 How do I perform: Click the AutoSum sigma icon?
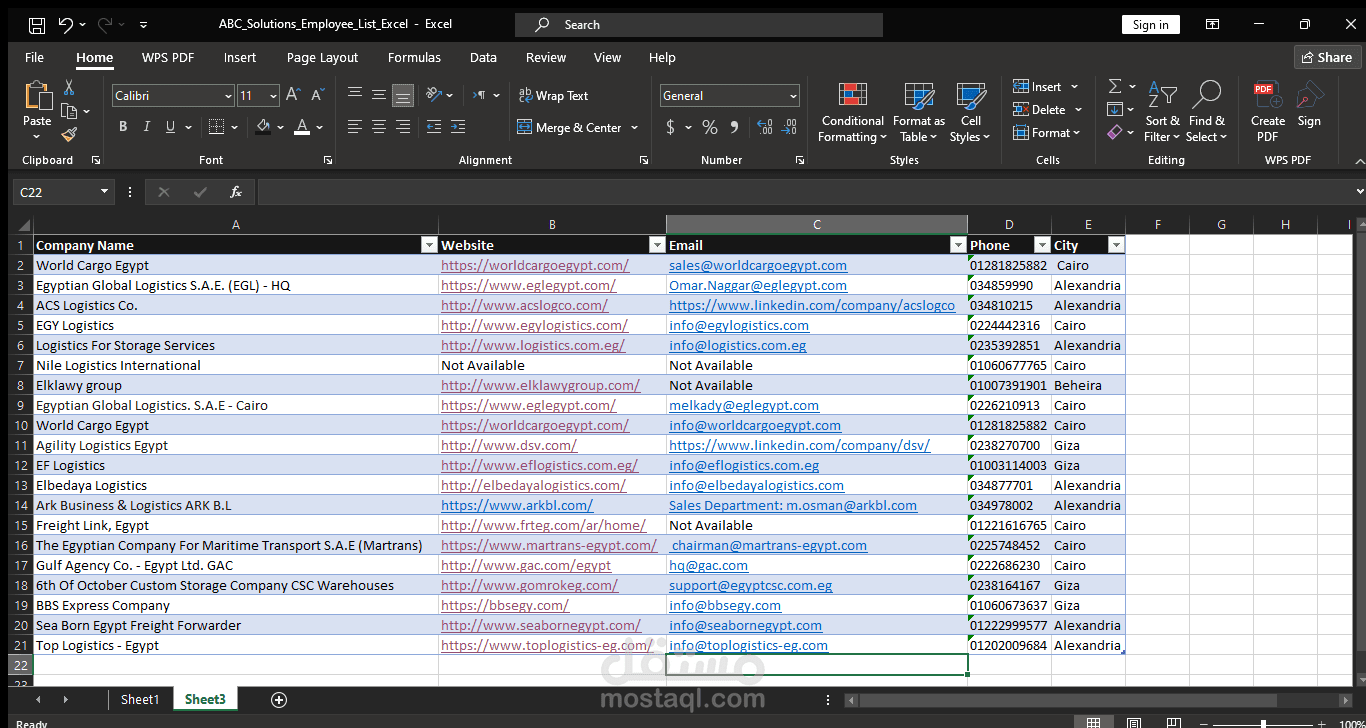tap(1115, 86)
